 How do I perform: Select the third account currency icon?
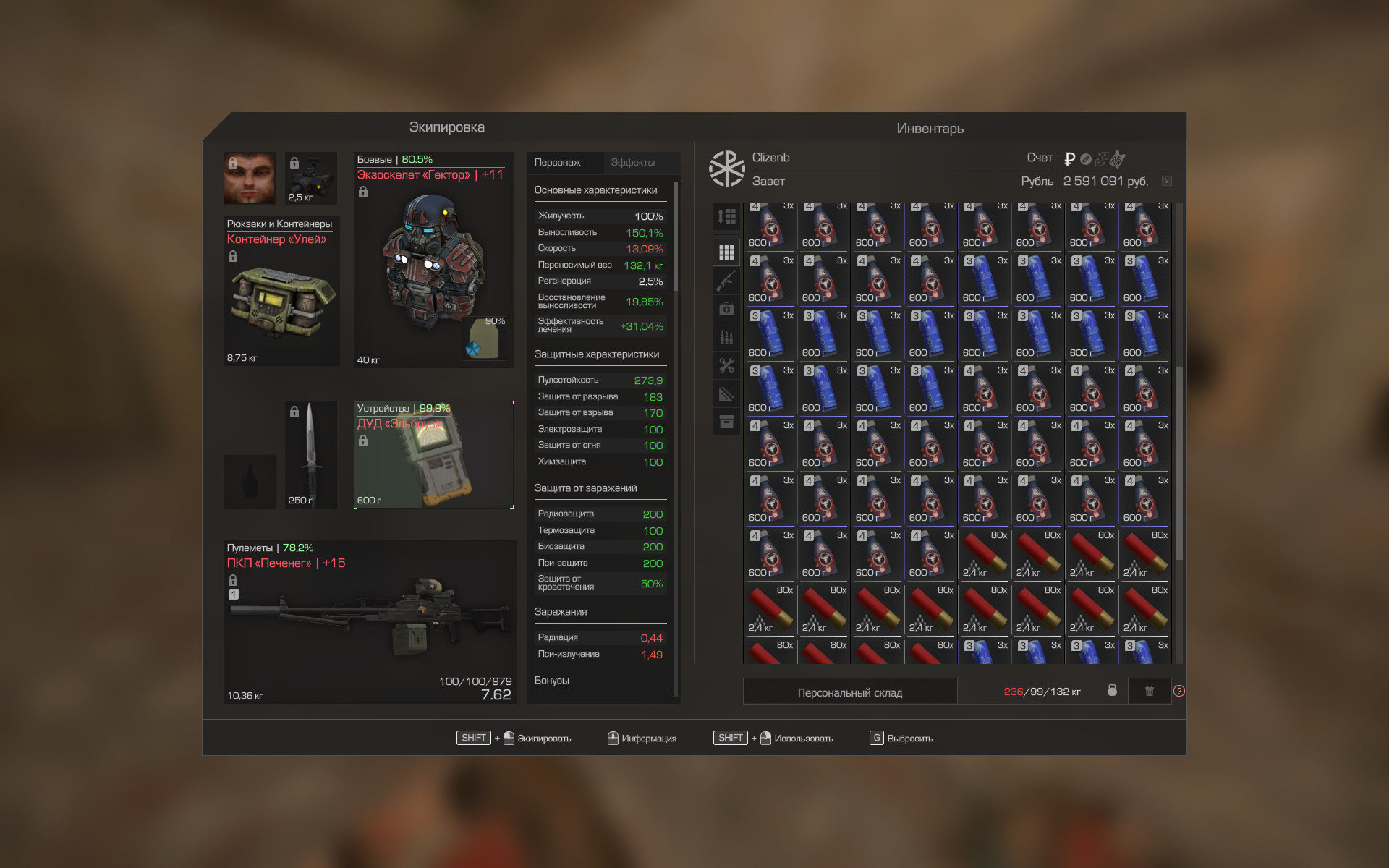pos(1102,159)
